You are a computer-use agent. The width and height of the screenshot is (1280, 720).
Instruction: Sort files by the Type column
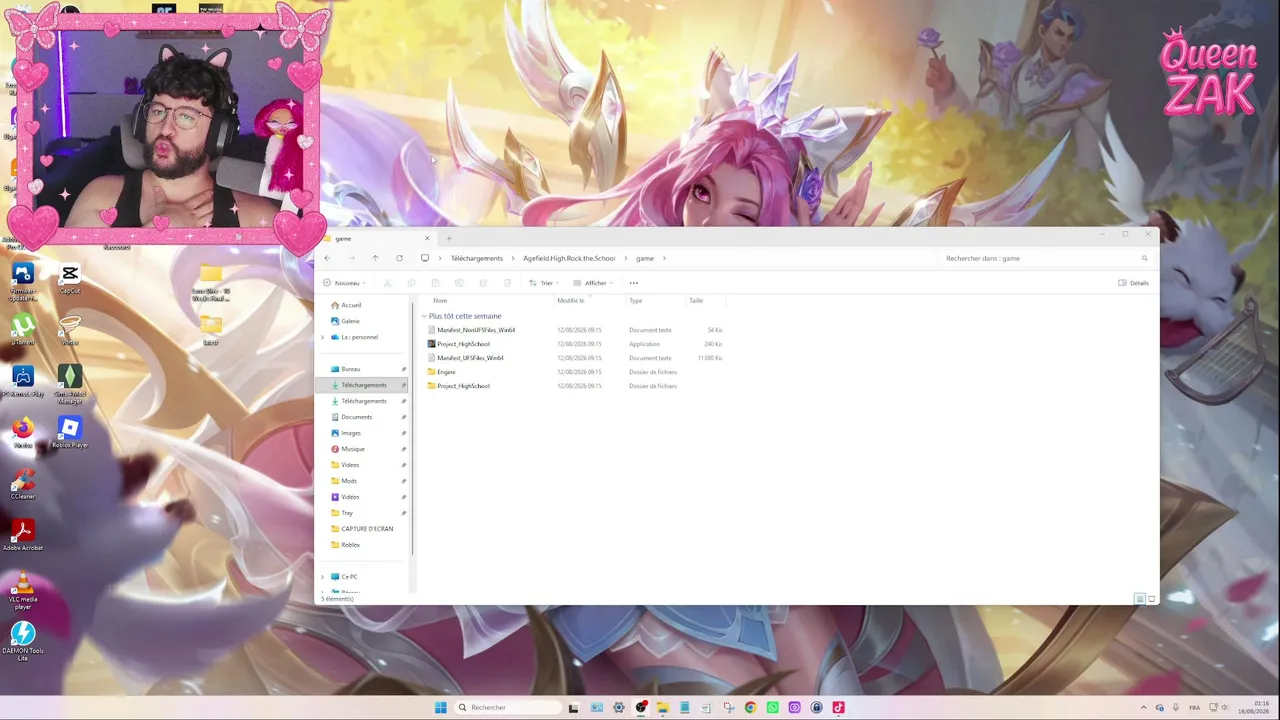(635, 300)
